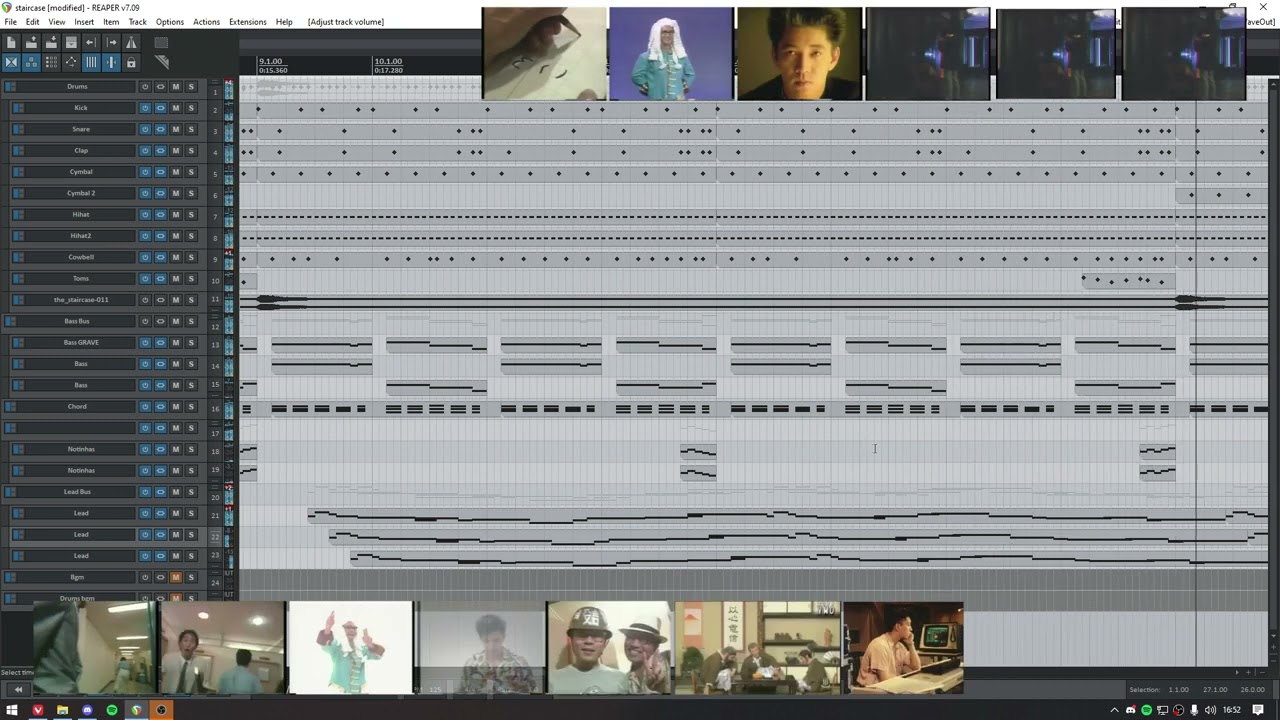Click the taskbar clock showing 16:52

pyautogui.click(x=1232, y=710)
